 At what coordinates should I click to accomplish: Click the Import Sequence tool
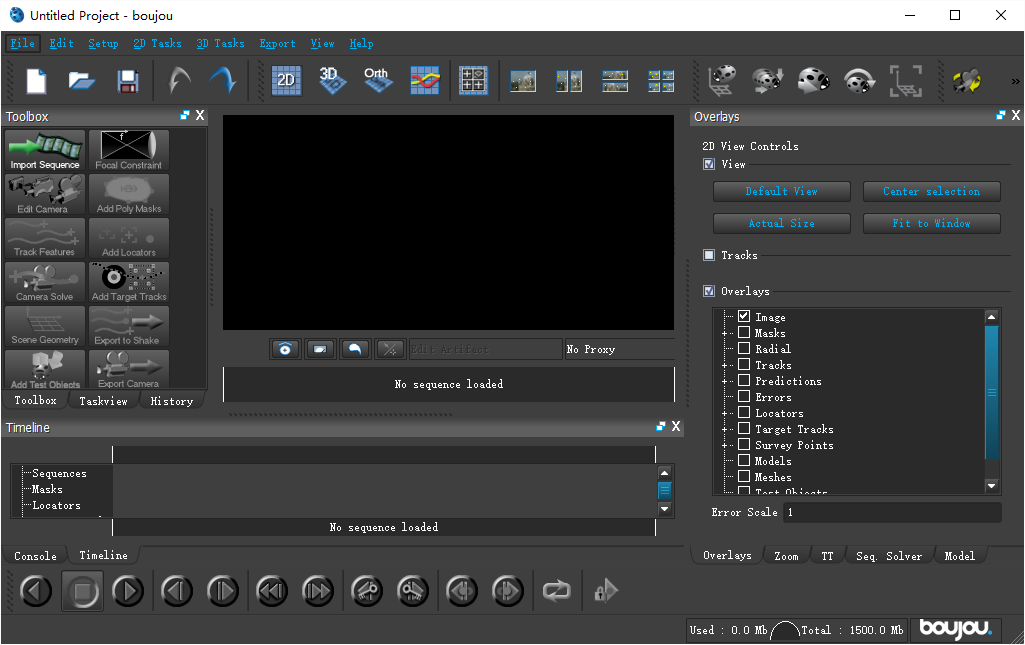point(45,150)
